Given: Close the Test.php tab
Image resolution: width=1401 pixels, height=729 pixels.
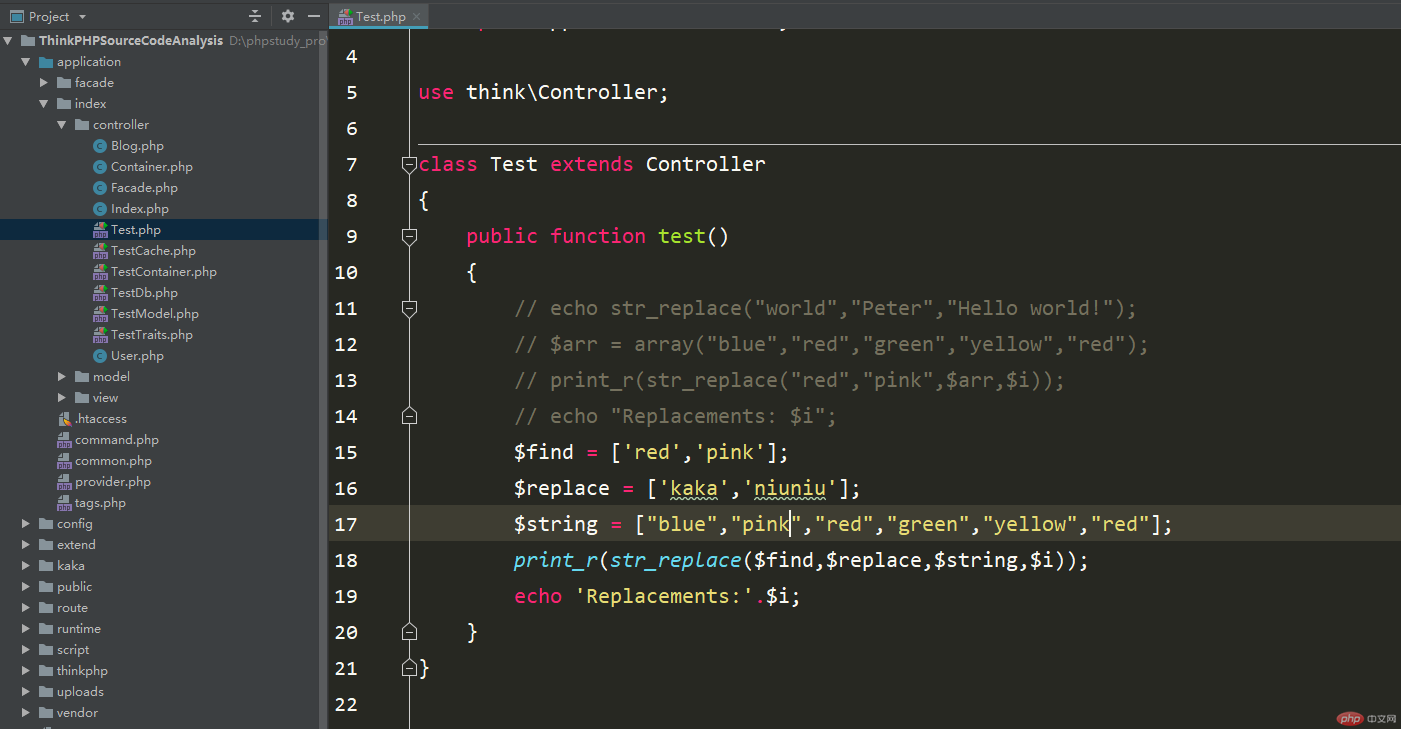Looking at the screenshot, I should coord(417,16).
